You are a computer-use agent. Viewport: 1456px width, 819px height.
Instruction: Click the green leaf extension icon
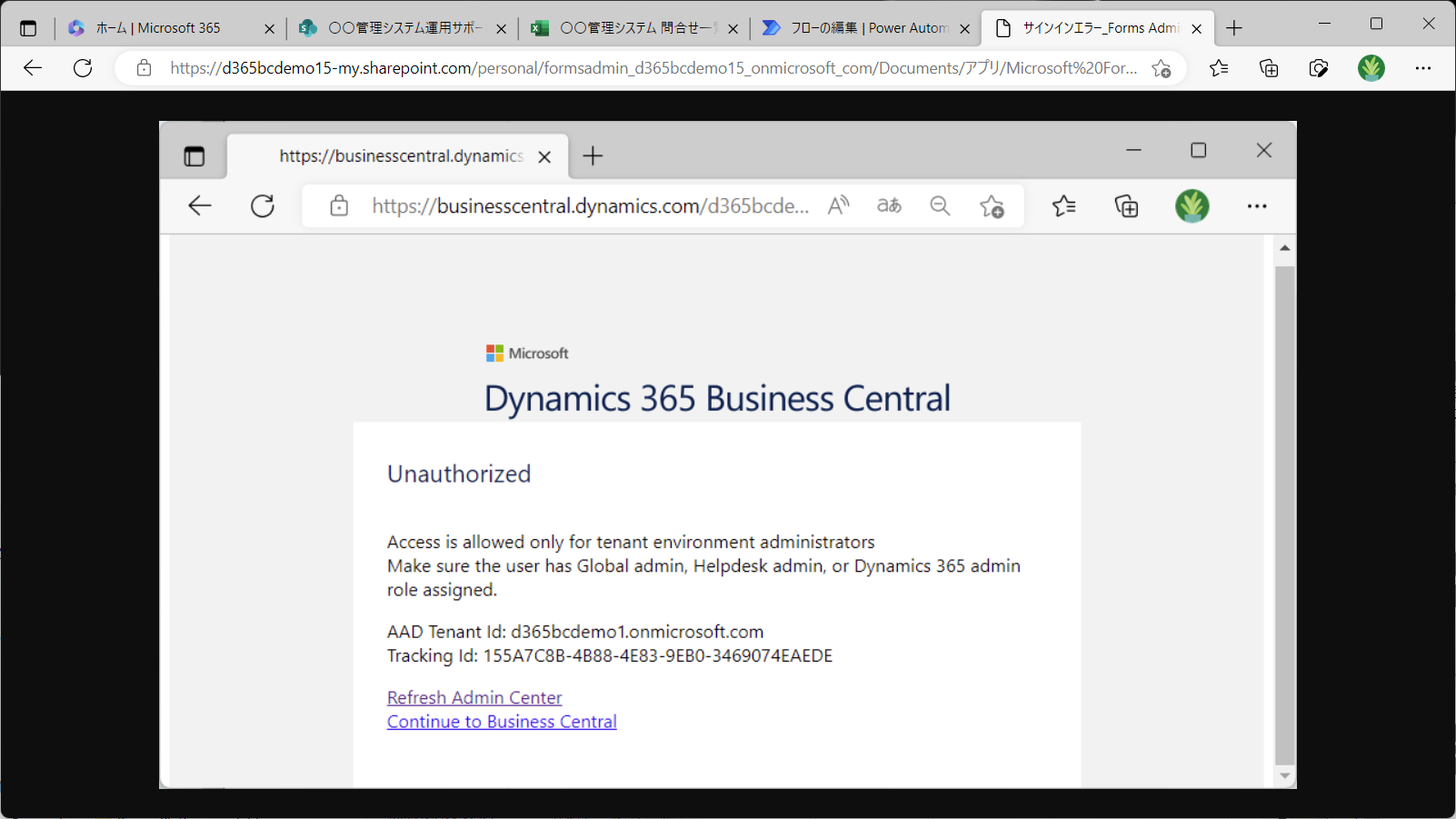(x=1371, y=68)
